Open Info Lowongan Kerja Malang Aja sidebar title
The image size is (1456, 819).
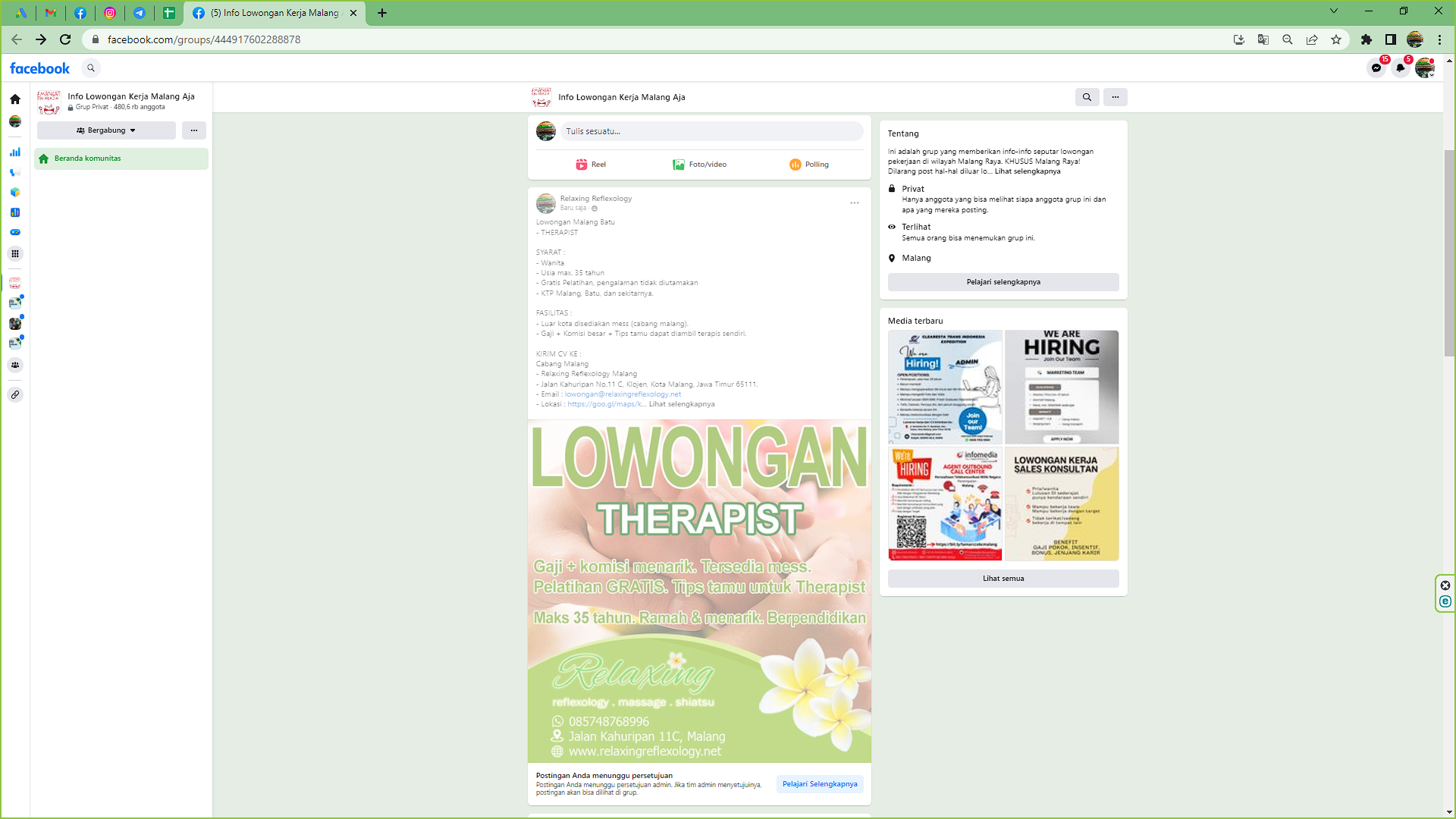(x=131, y=96)
